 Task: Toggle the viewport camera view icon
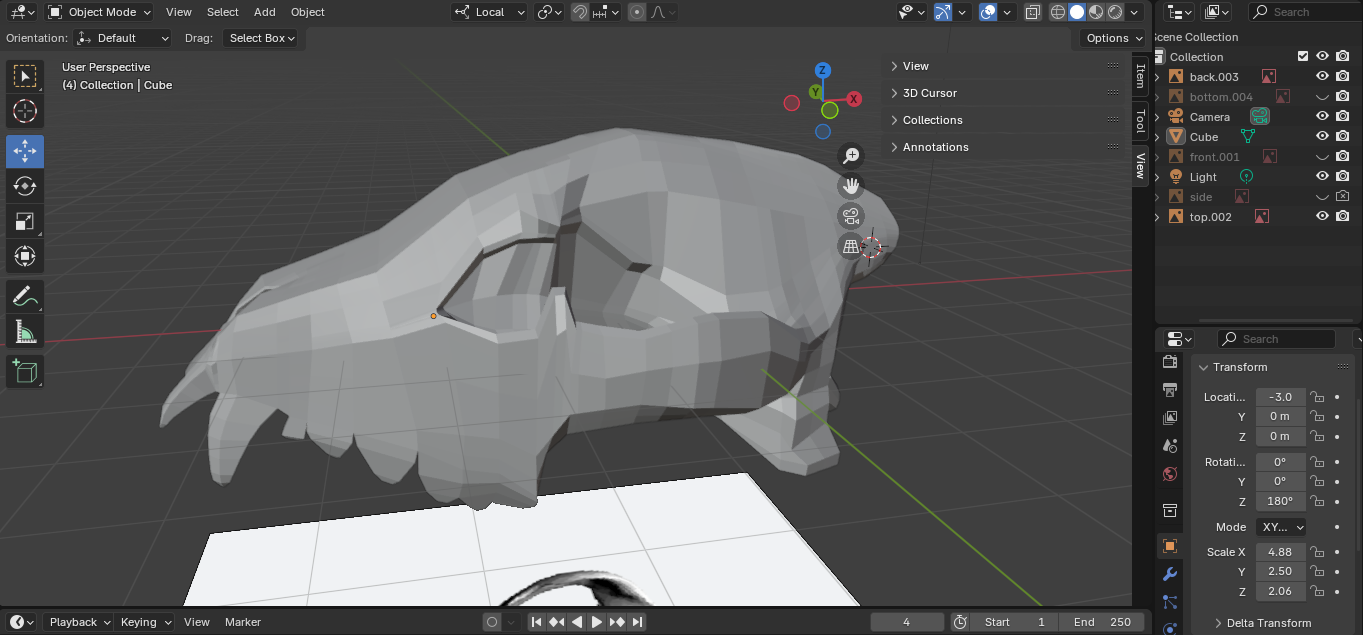pos(851,215)
